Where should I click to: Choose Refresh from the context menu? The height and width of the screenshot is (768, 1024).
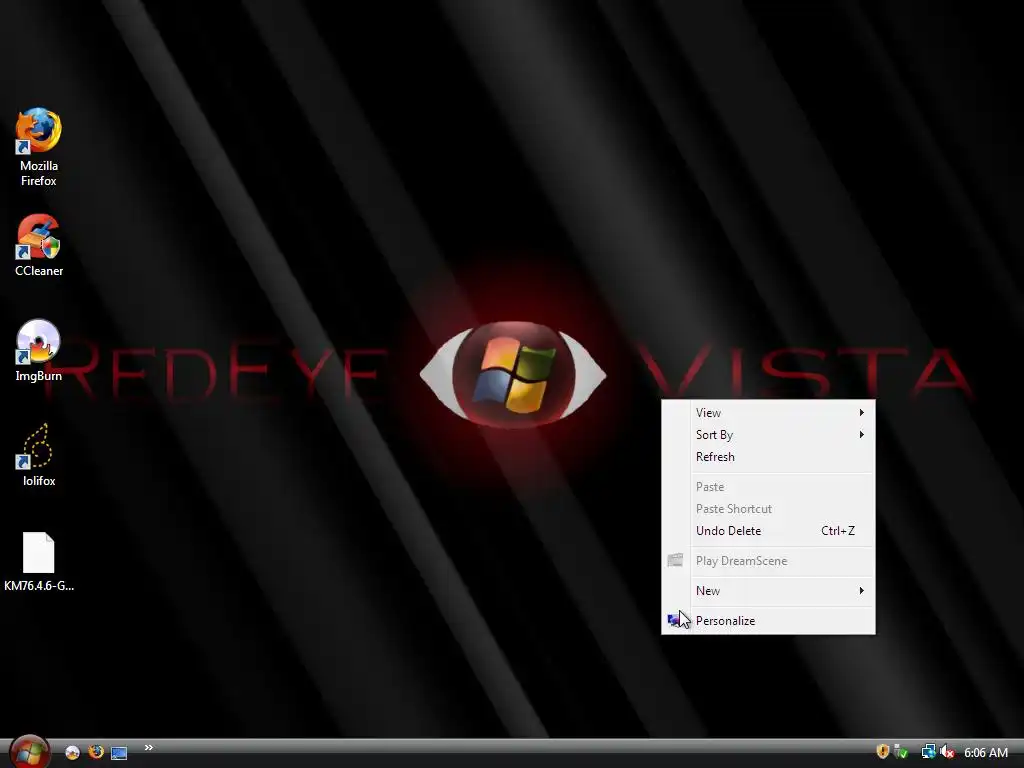point(769,457)
